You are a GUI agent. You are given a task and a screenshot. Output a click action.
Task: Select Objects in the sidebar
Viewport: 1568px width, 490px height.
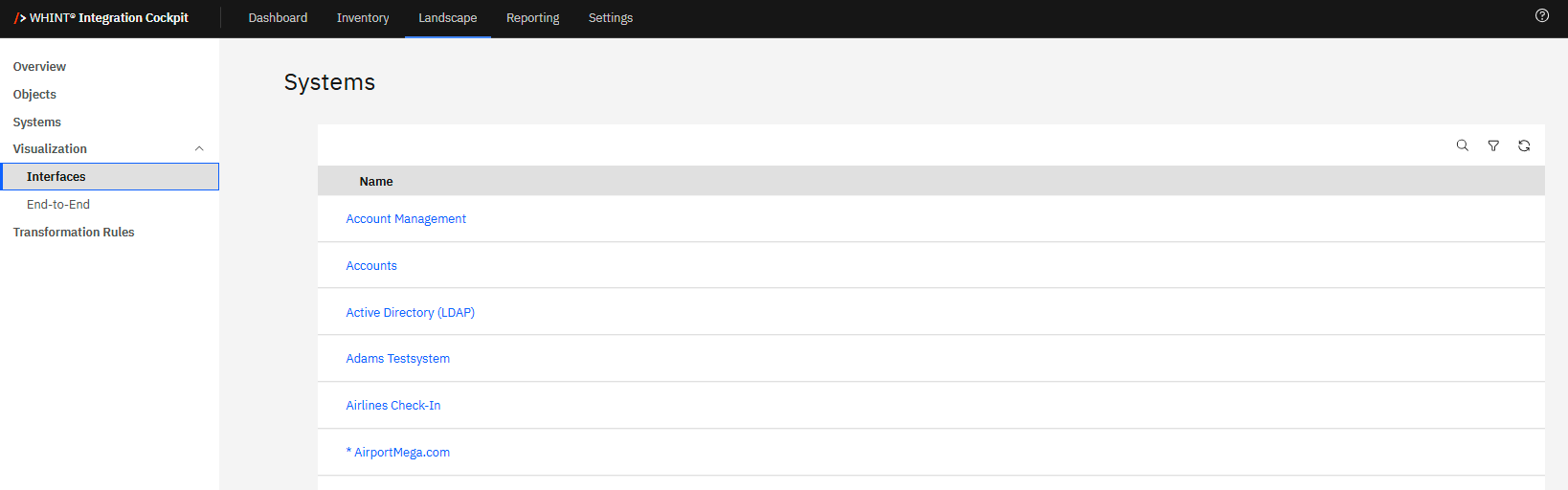[x=34, y=95]
